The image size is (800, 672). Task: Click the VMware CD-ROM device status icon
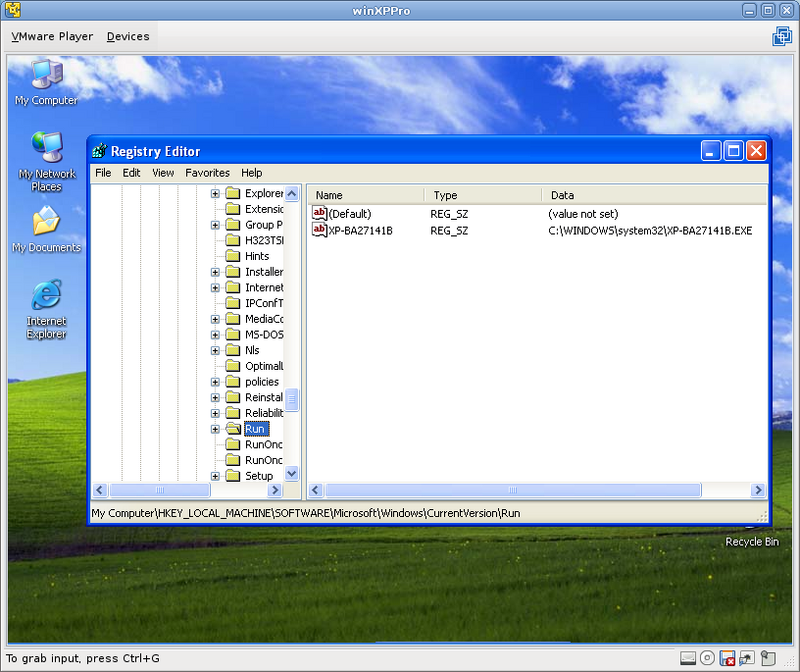point(708,658)
